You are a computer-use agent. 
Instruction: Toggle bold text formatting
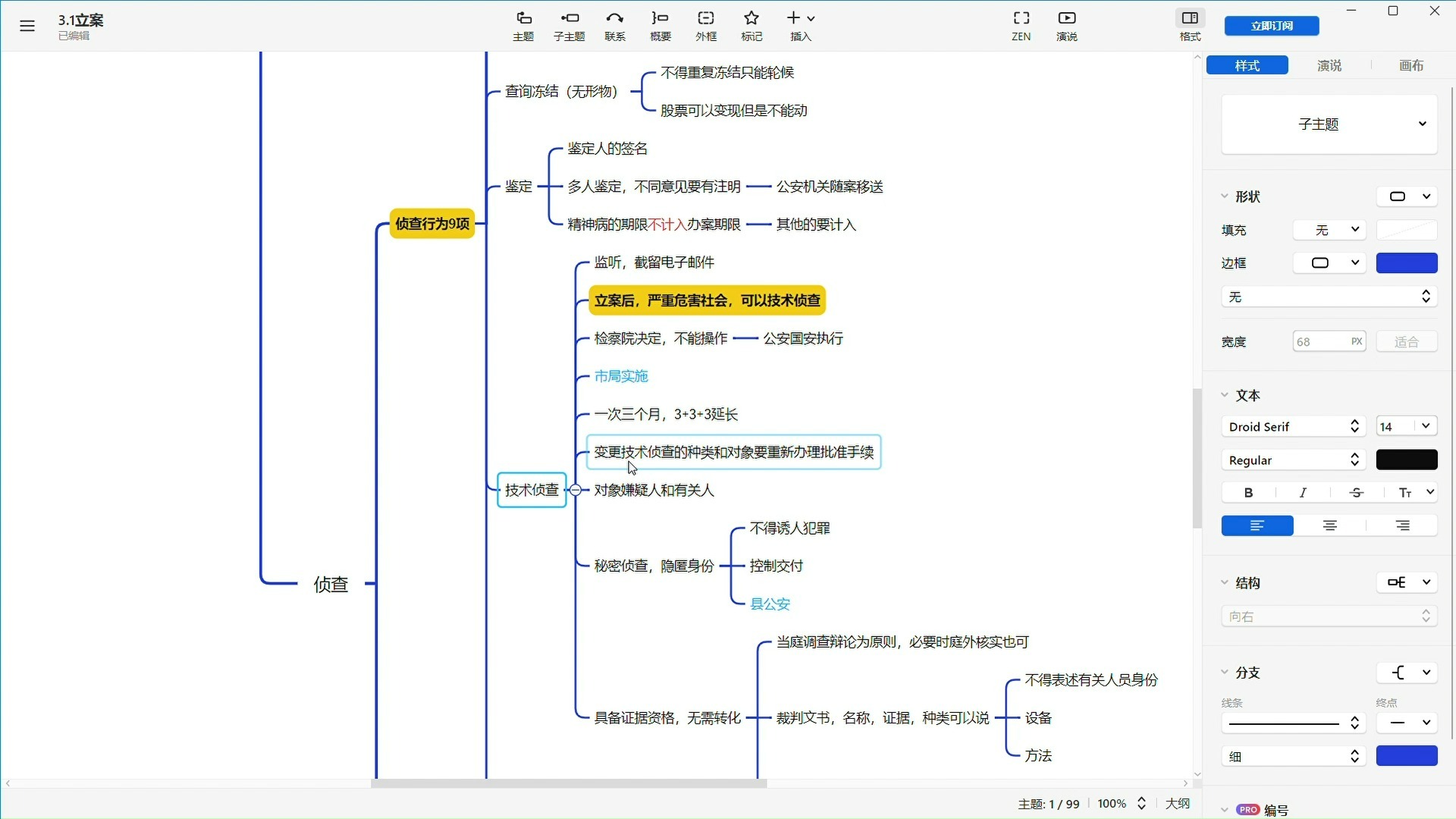pos(1247,492)
